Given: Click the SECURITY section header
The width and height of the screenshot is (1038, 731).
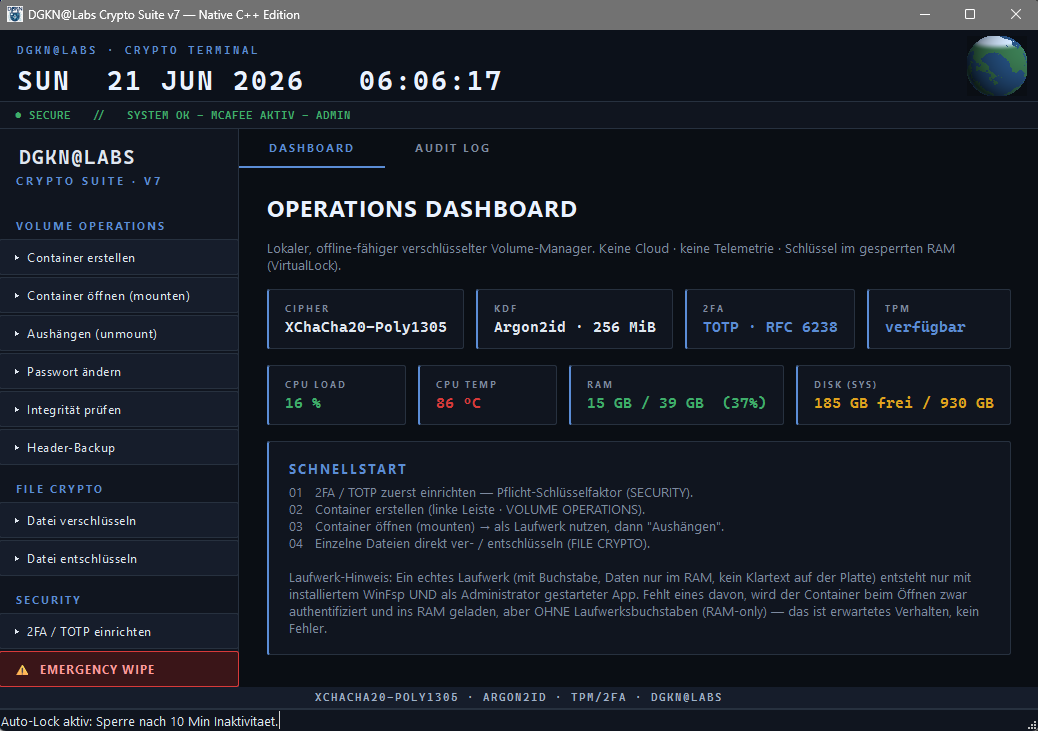Looking at the screenshot, I should (48, 600).
